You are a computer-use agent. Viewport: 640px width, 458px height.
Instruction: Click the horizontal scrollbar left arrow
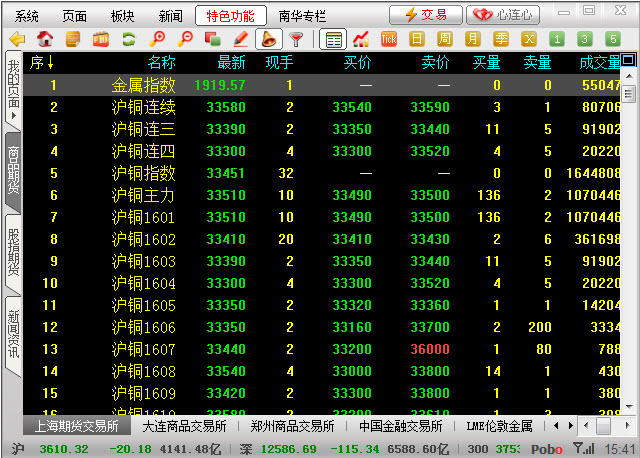[587, 426]
